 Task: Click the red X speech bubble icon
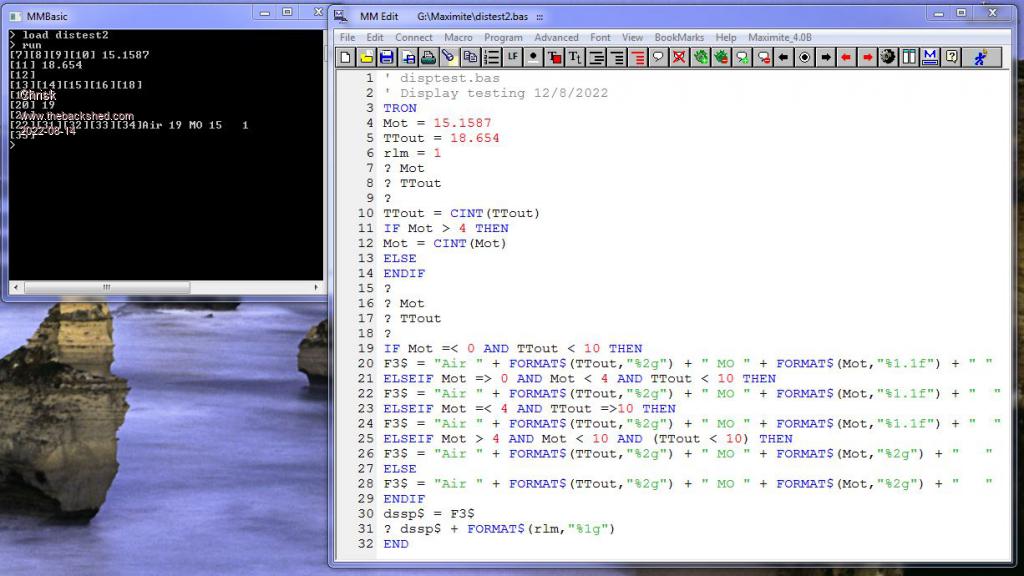point(679,57)
